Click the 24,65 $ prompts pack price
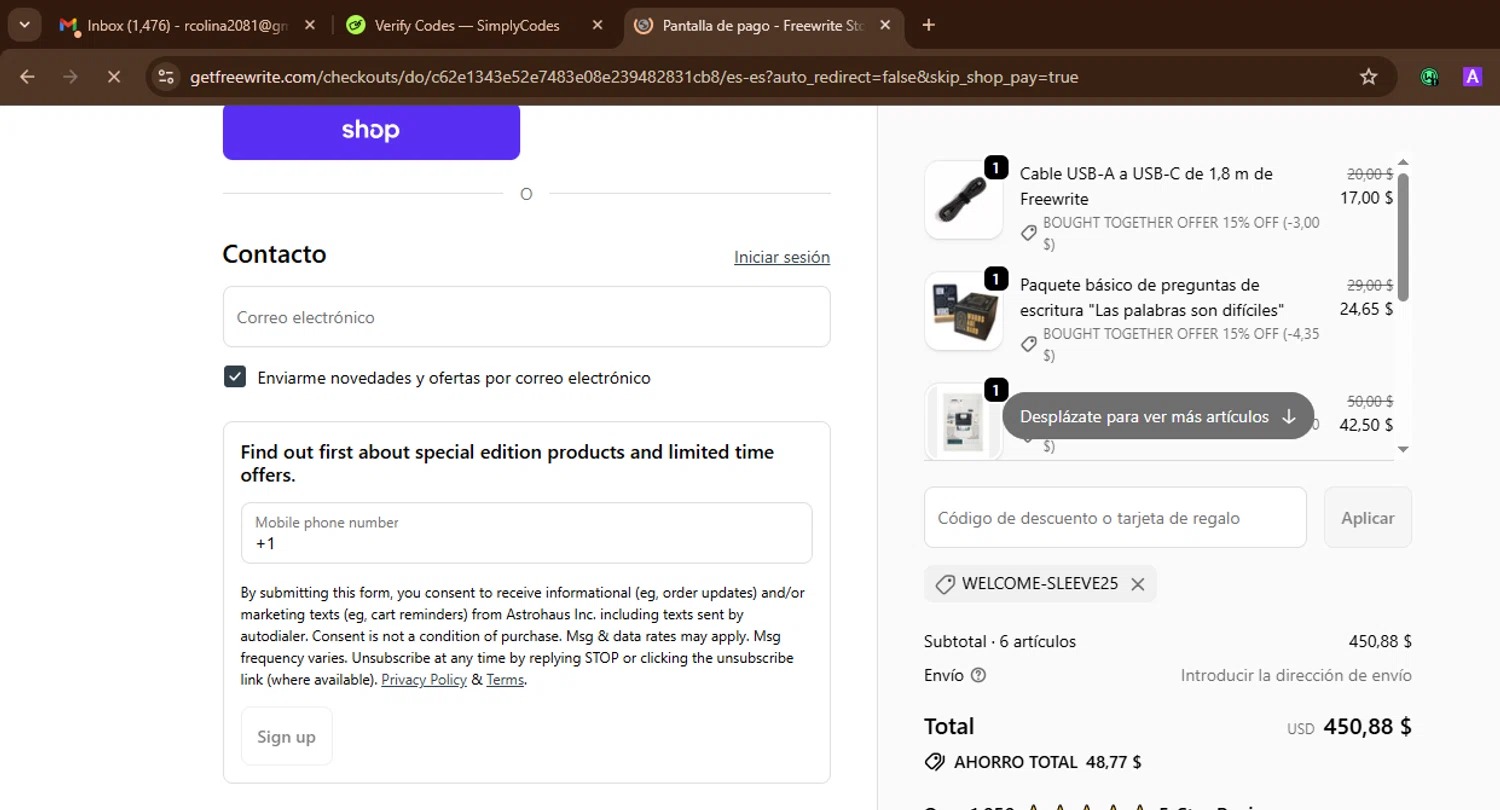The height and width of the screenshot is (810, 1500). pyautogui.click(x=1366, y=309)
